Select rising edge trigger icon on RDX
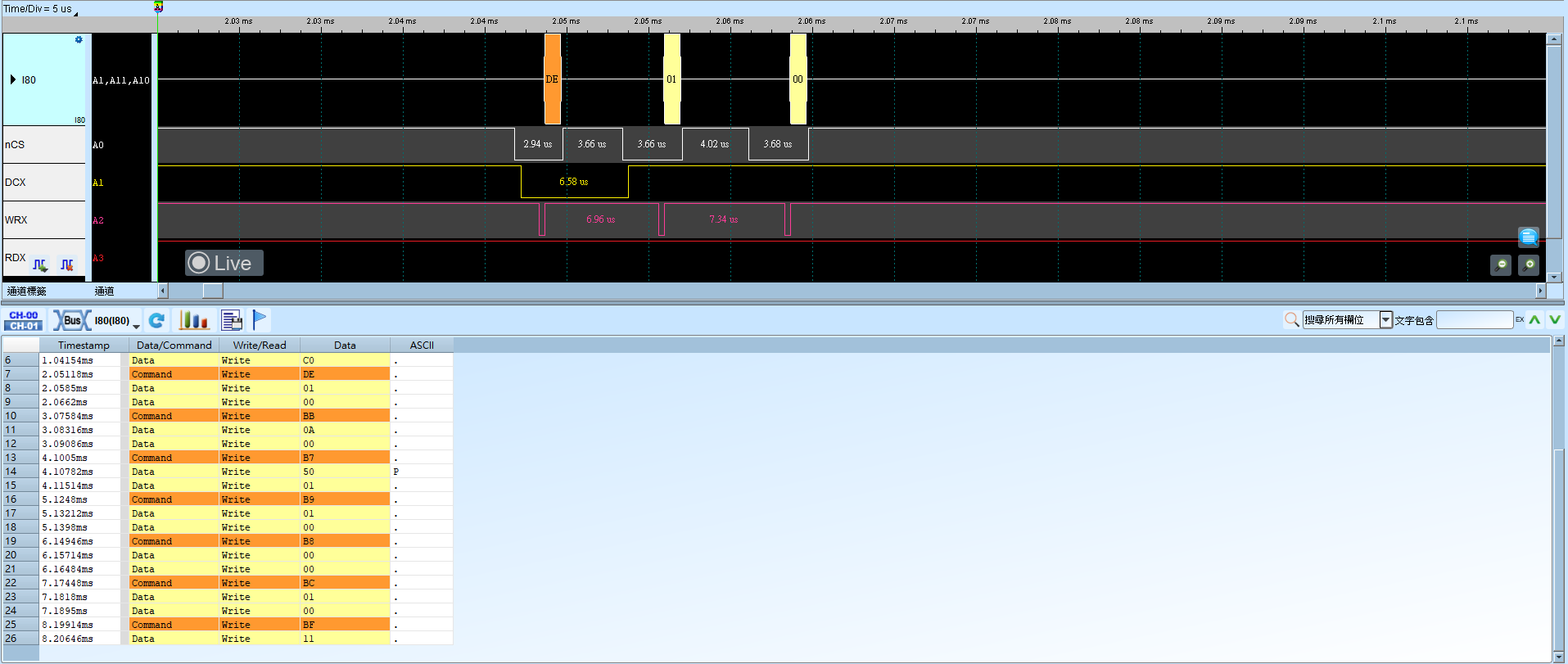 40,264
